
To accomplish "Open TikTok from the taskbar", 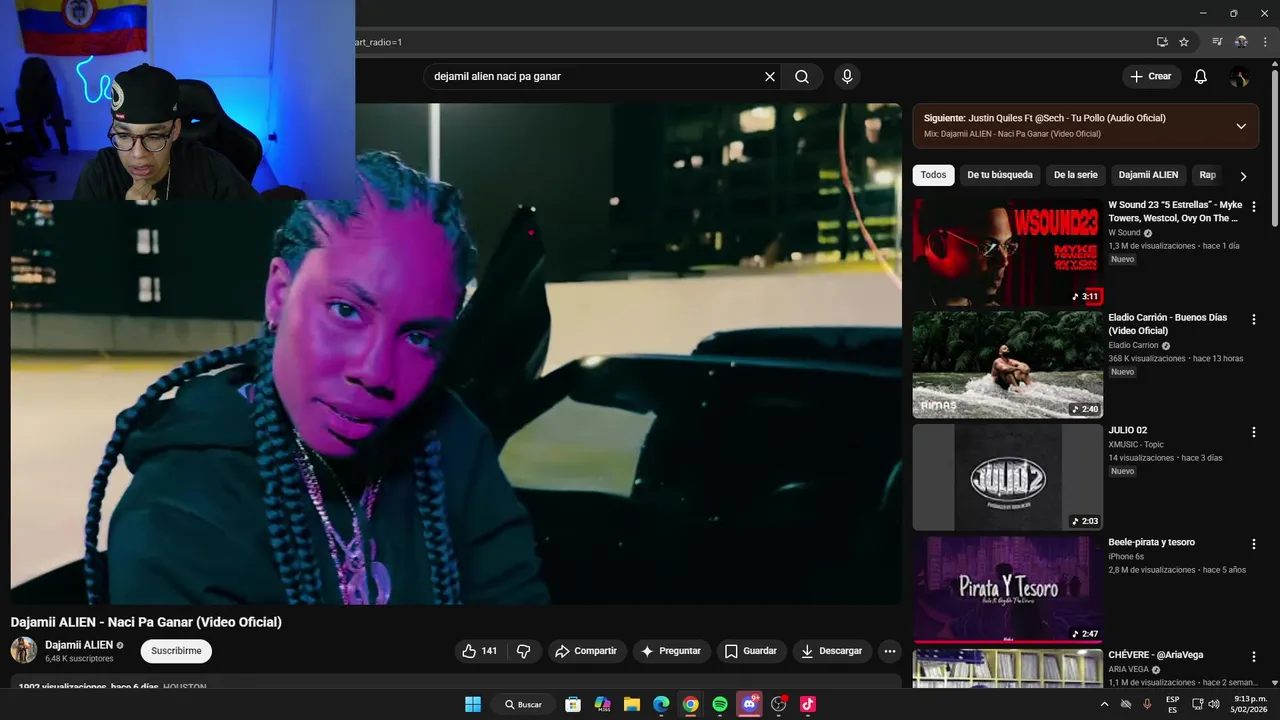I will click(x=808, y=704).
